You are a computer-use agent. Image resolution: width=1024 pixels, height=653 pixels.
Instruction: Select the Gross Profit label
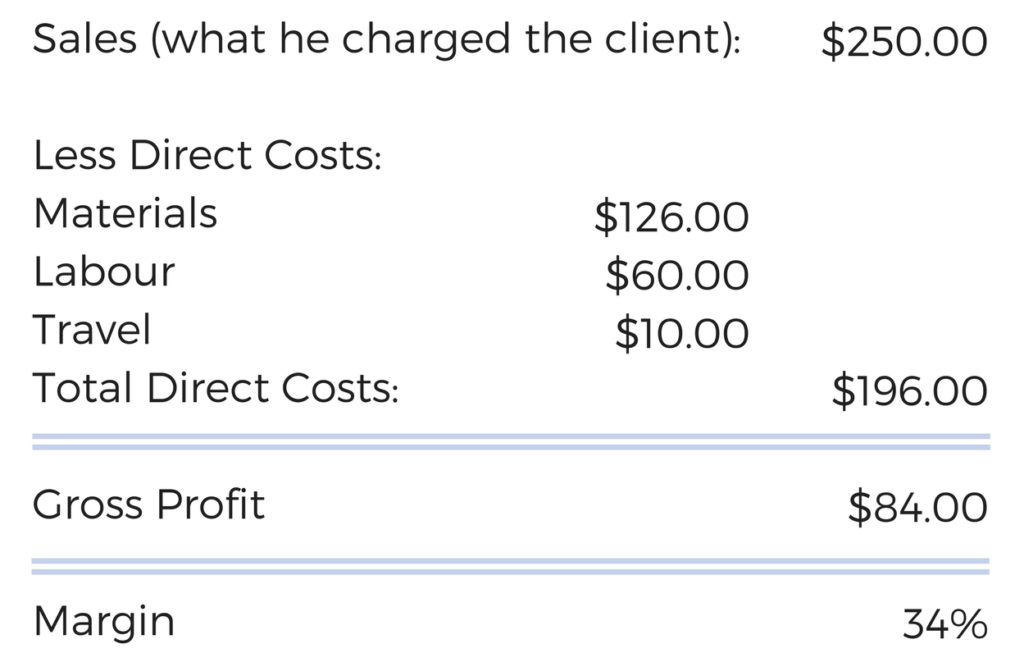pos(149,505)
